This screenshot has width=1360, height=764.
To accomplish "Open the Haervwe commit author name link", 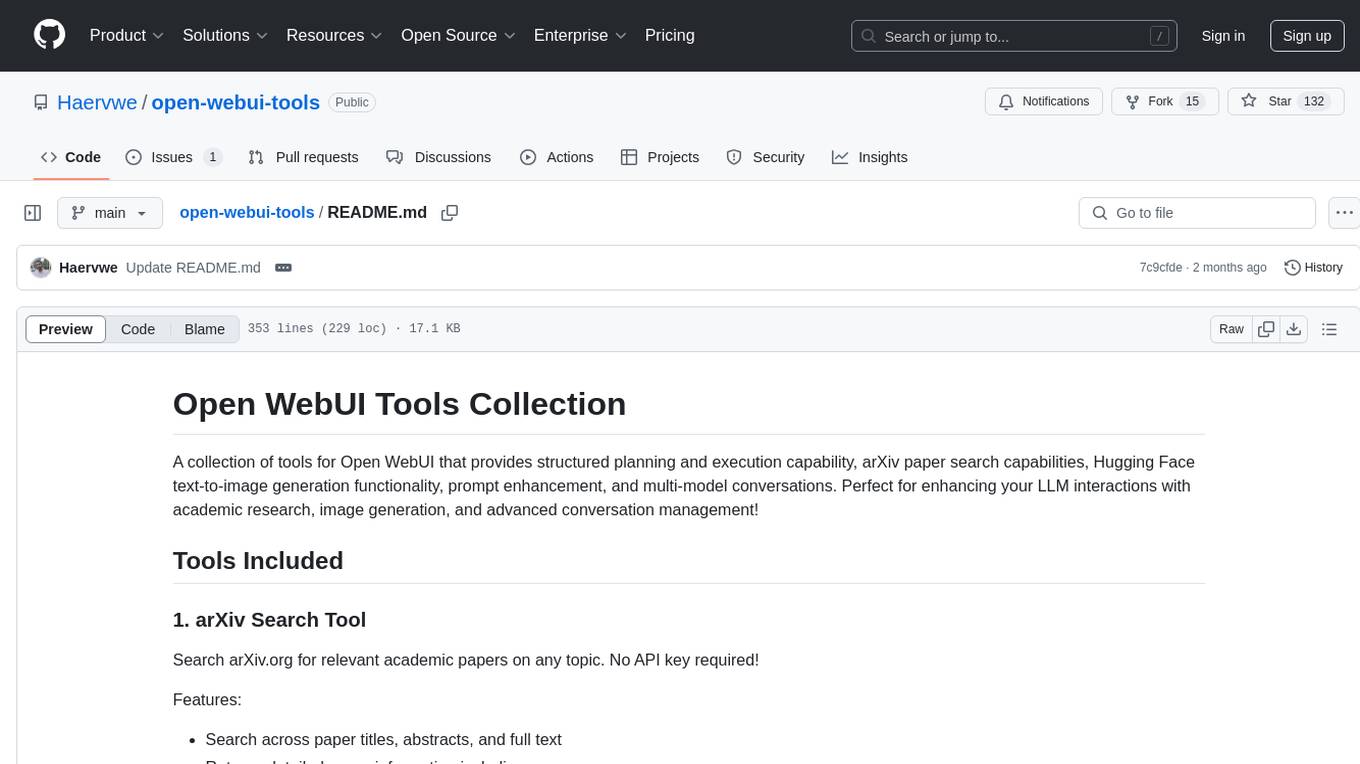I will click(x=88, y=267).
